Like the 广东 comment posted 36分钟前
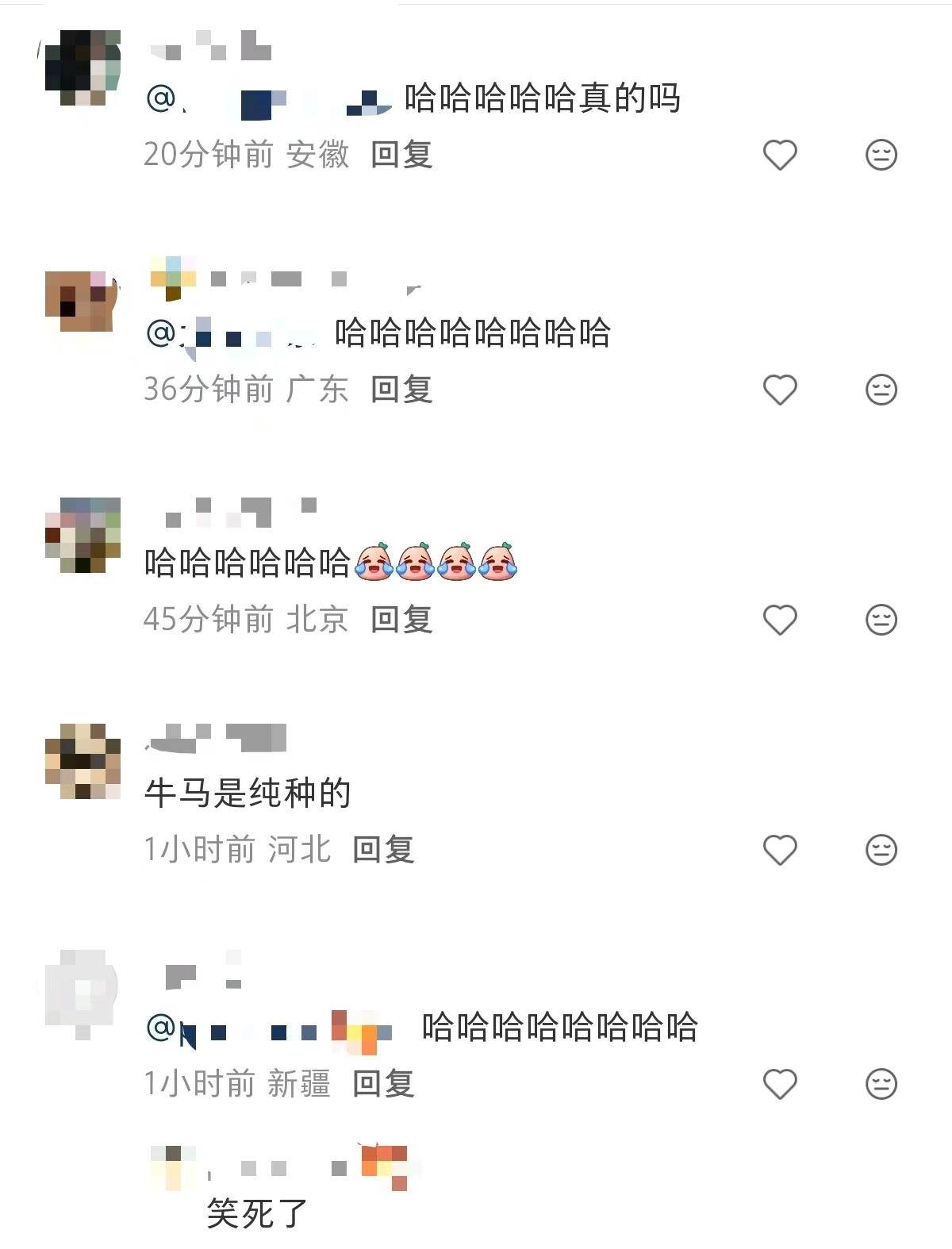952x1249 pixels. tap(780, 390)
